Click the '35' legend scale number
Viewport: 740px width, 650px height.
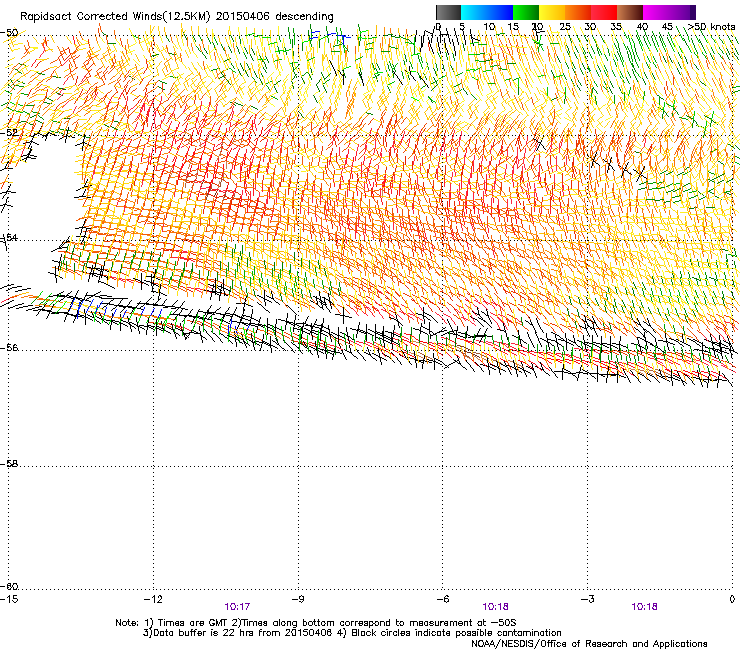(x=616, y=27)
